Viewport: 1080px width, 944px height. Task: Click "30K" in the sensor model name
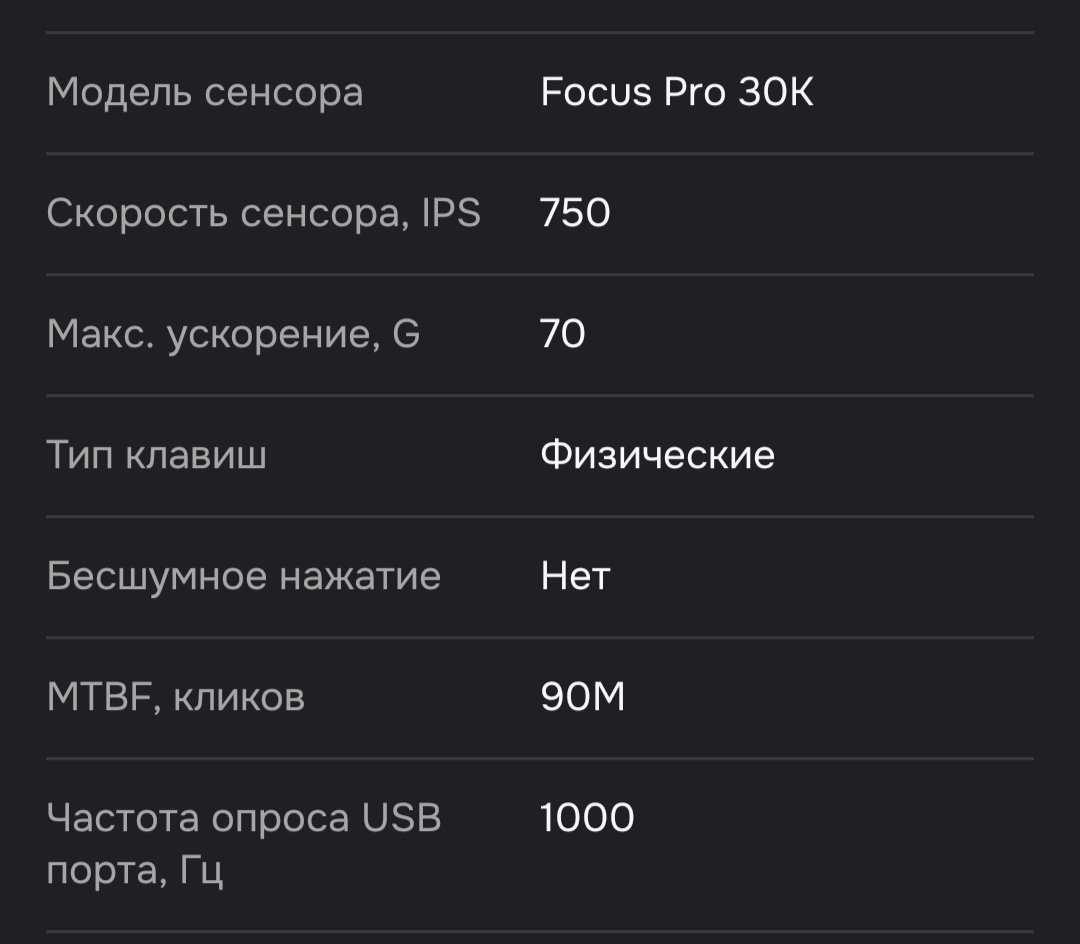(776, 93)
